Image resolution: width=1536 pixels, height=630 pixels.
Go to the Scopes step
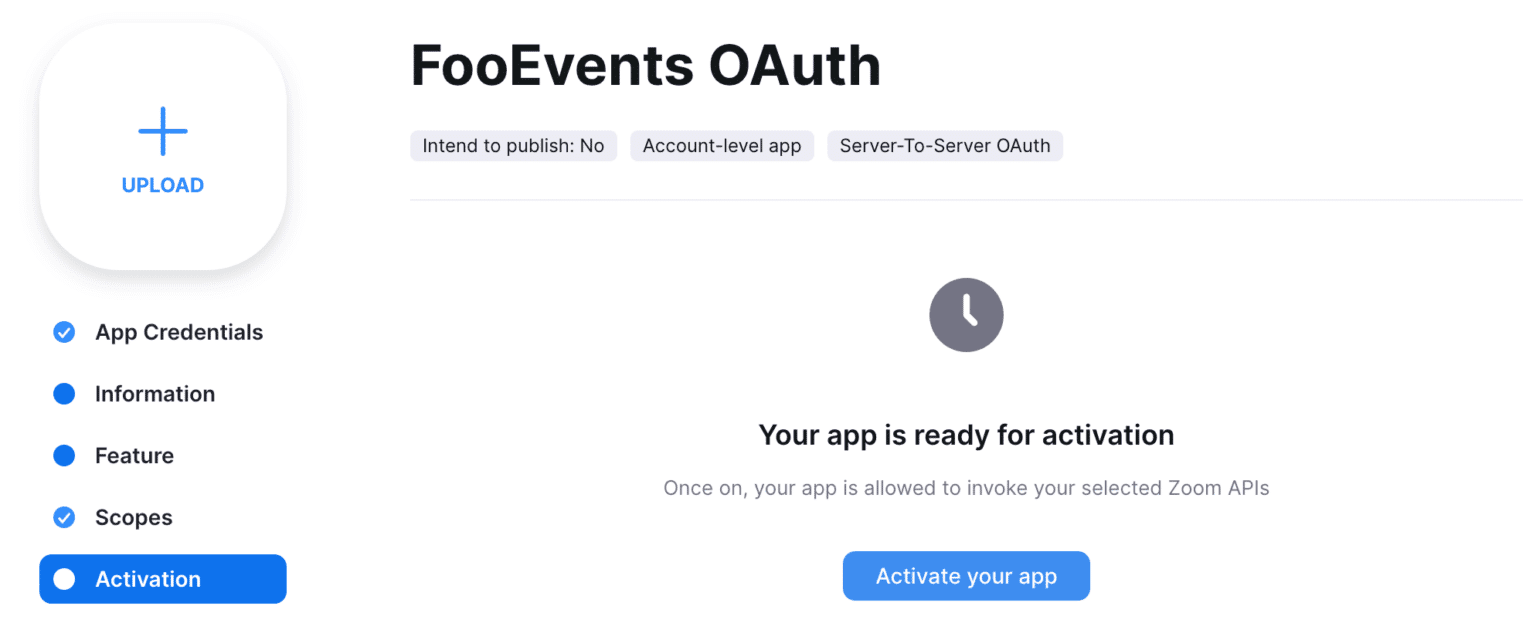pos(133,517)
